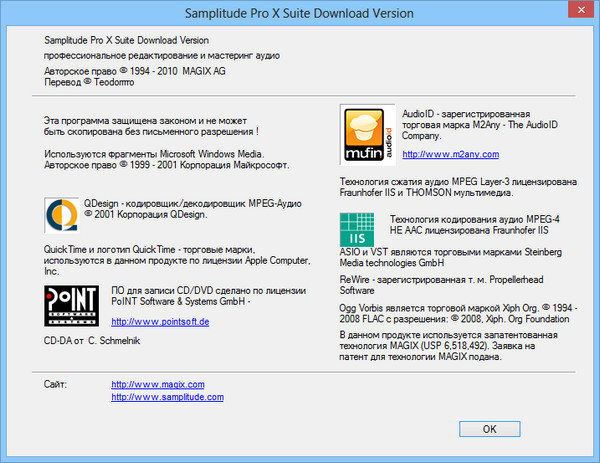Screen dimensions: 600x463
Task: Click the 'CD-DA от C. Schmelnik' text
Action: (x=92, y=341)
